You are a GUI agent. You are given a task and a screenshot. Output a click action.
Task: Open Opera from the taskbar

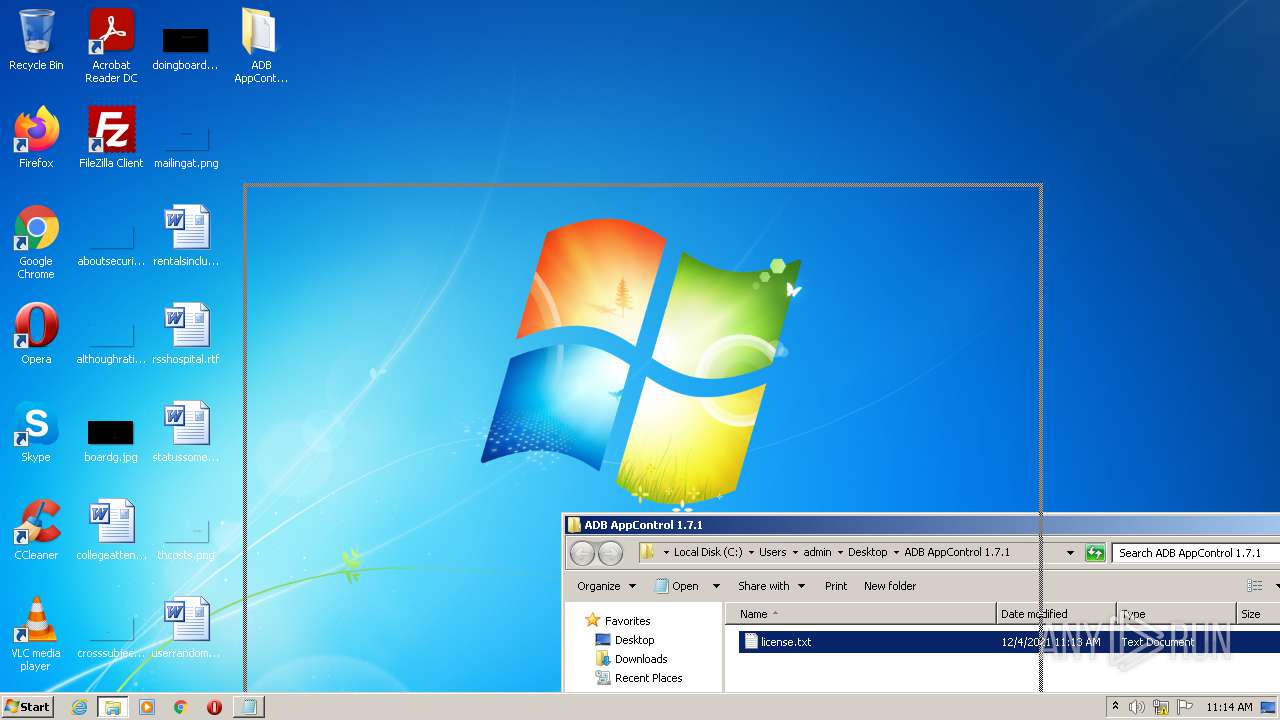pos(214,707)
